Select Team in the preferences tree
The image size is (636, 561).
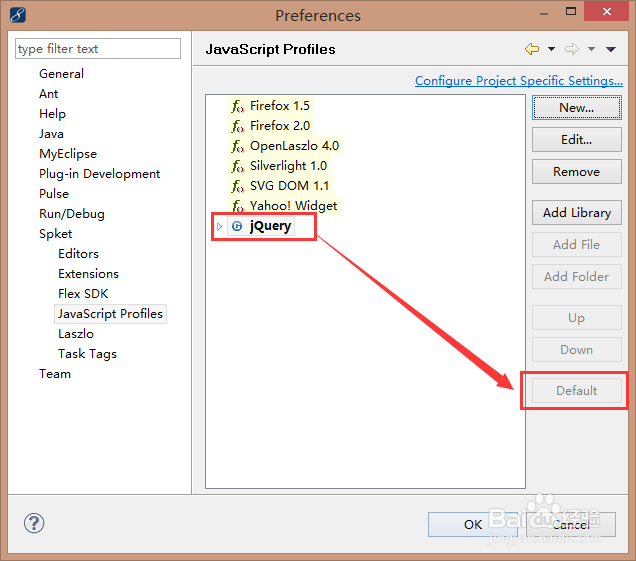click(55, 374)
